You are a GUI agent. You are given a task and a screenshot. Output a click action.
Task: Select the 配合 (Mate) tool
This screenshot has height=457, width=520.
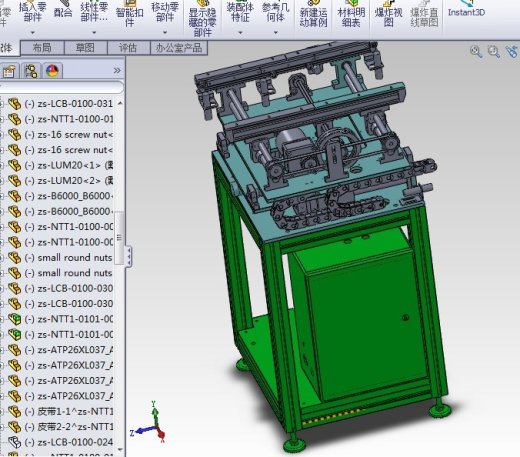[x=63, y=10]
